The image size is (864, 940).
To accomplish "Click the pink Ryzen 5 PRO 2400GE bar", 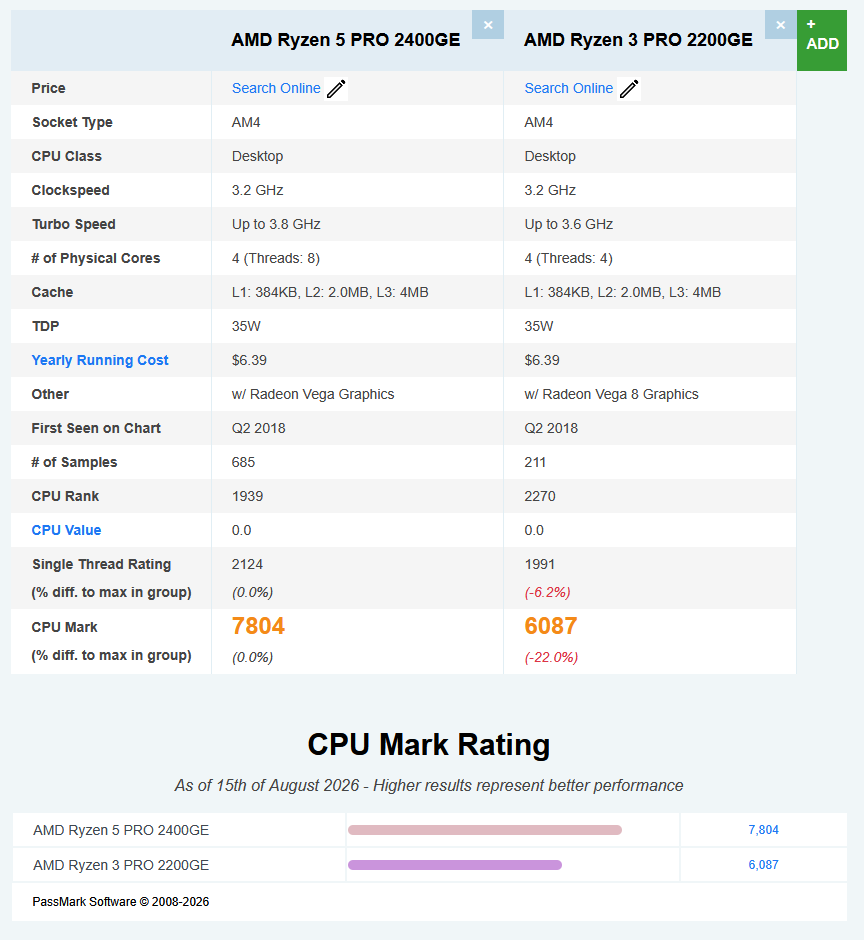I will [x=484, y=830].
